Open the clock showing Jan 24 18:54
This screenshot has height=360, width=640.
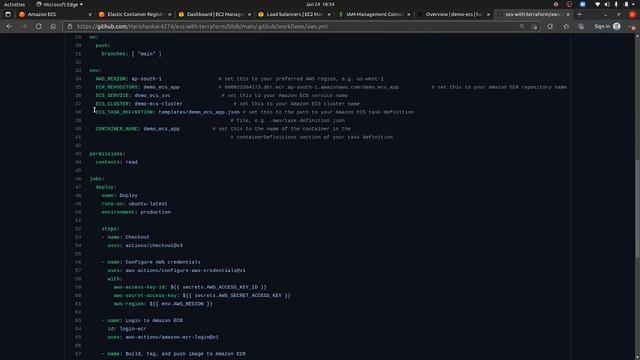pos(320,4)
